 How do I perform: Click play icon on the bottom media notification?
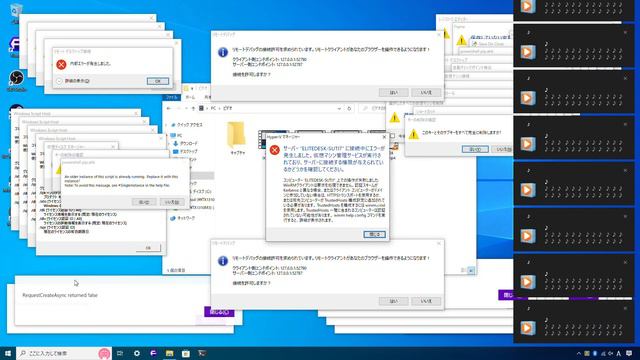(x=527, y=327)
